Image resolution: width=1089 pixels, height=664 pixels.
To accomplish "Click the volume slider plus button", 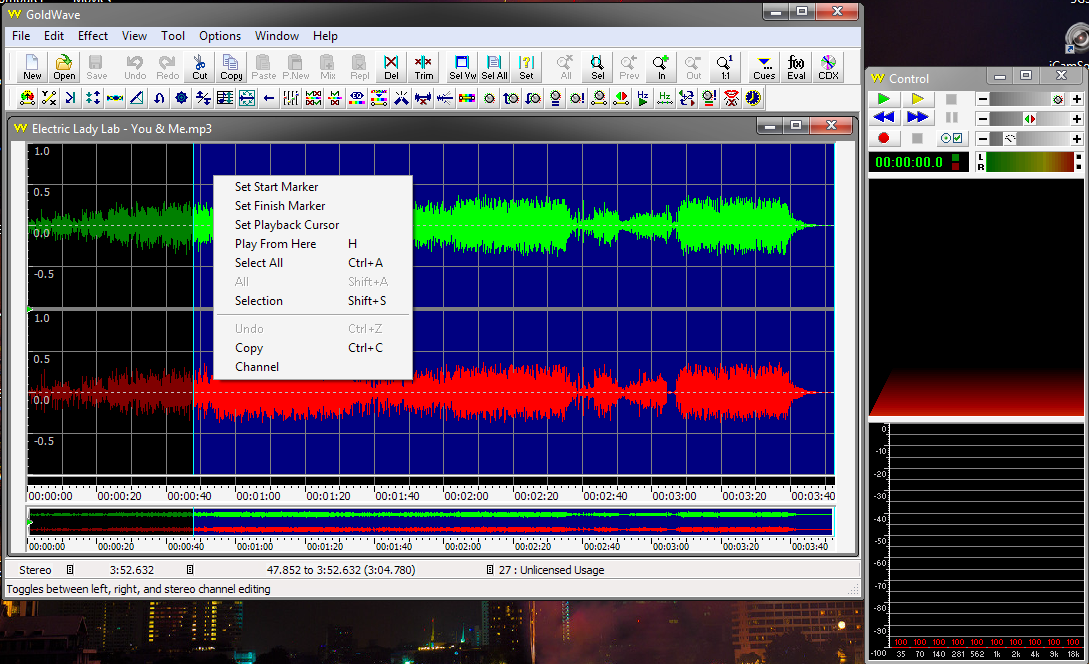I will (1076, 99).
